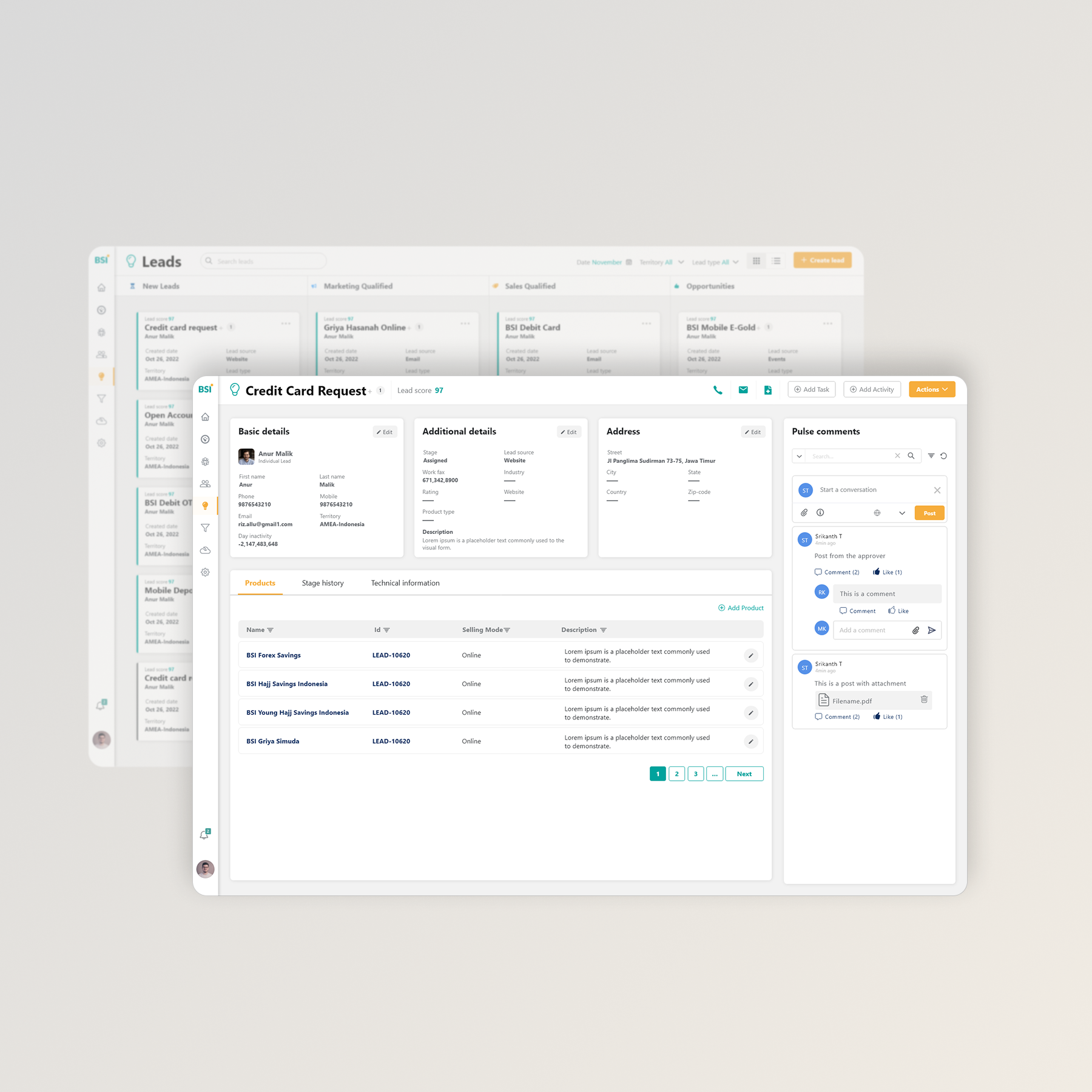Click the Description column filter
1092x1092 pixels.
603,630
